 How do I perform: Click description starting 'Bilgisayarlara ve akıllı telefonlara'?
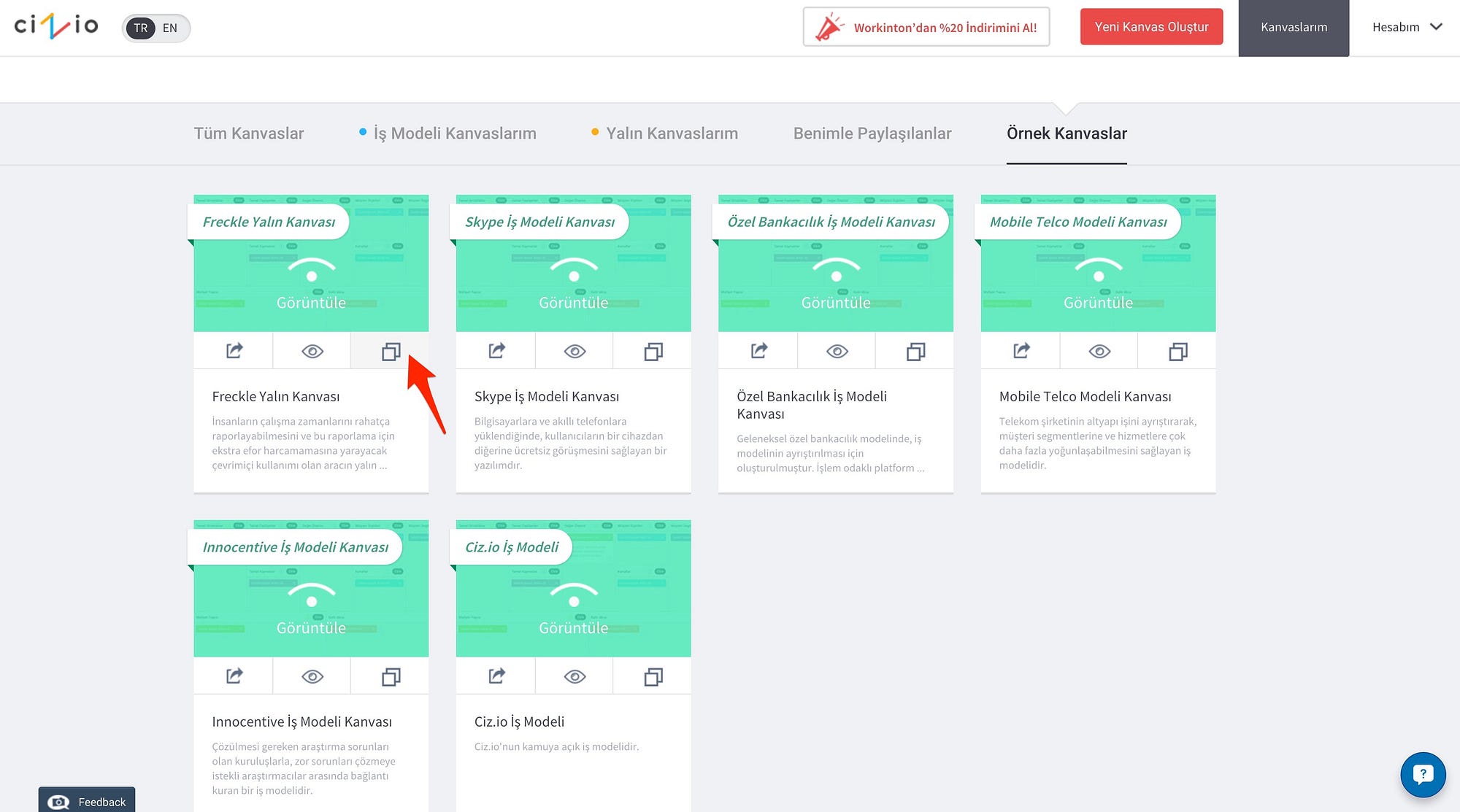(x=570, y=443)
